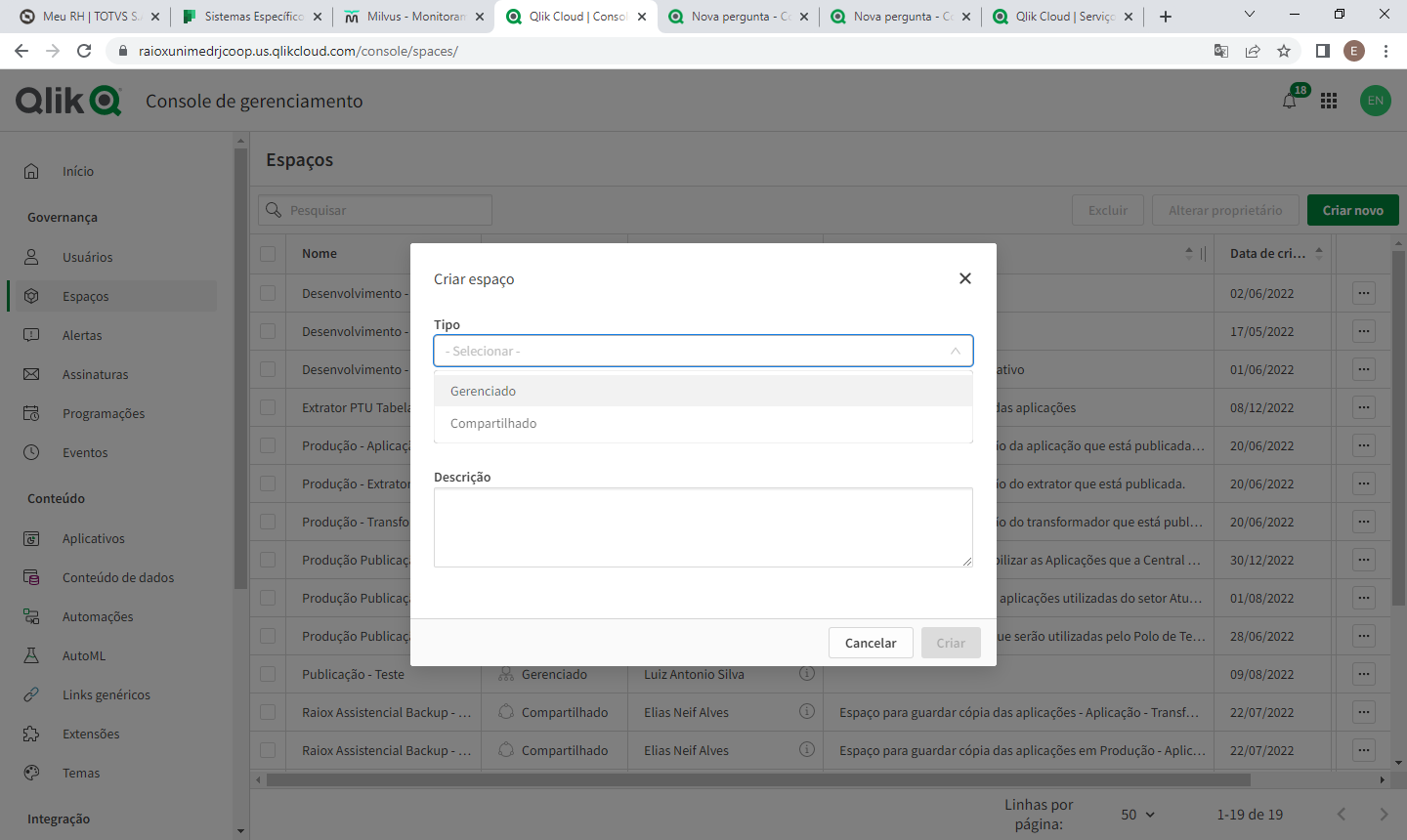This screenshot has height=840, width=1407.
Task: Open the notifications bell with 18 alerts
Action: click(x=1289, y=100)
